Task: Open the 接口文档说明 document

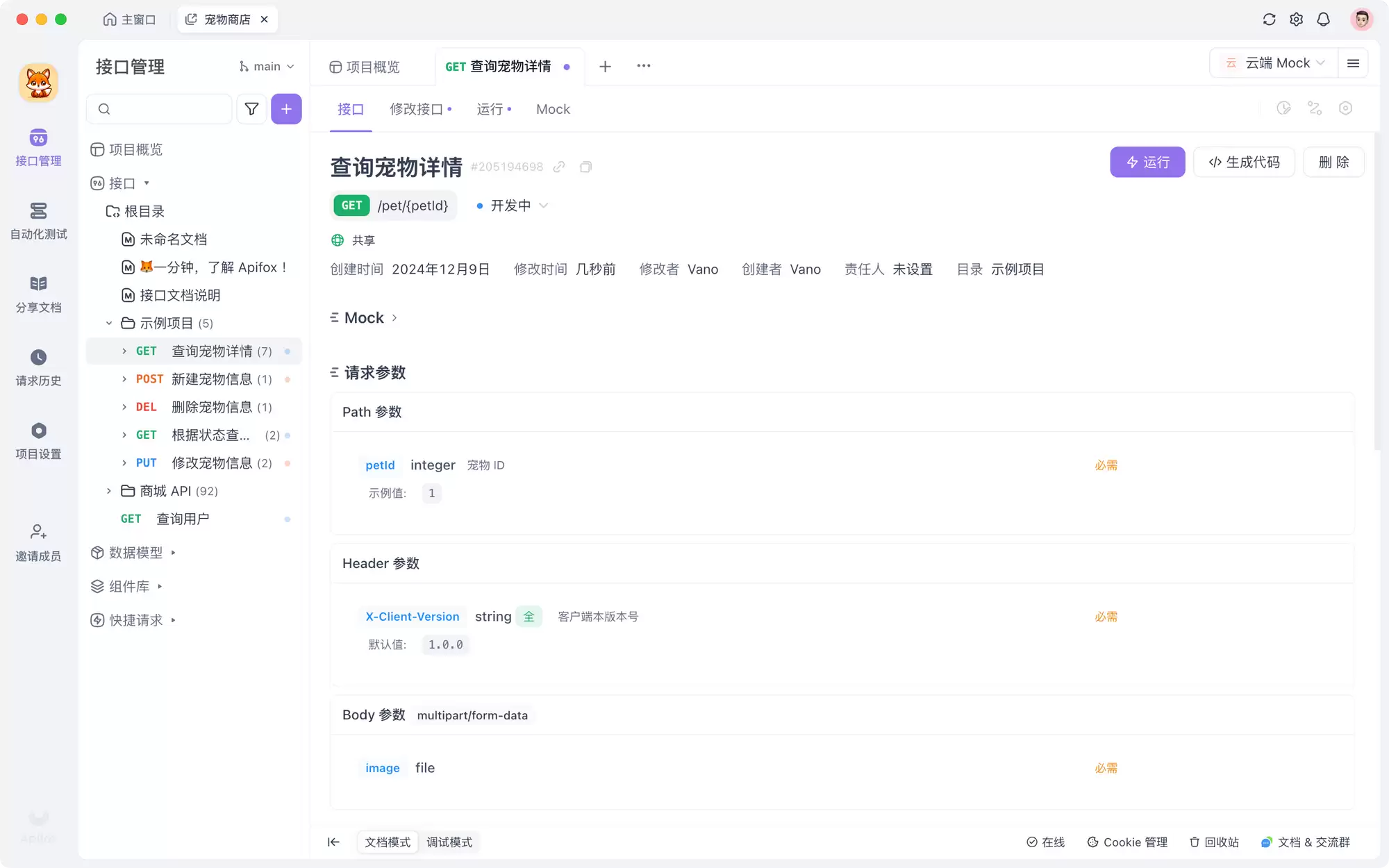Action: [172, 296]
